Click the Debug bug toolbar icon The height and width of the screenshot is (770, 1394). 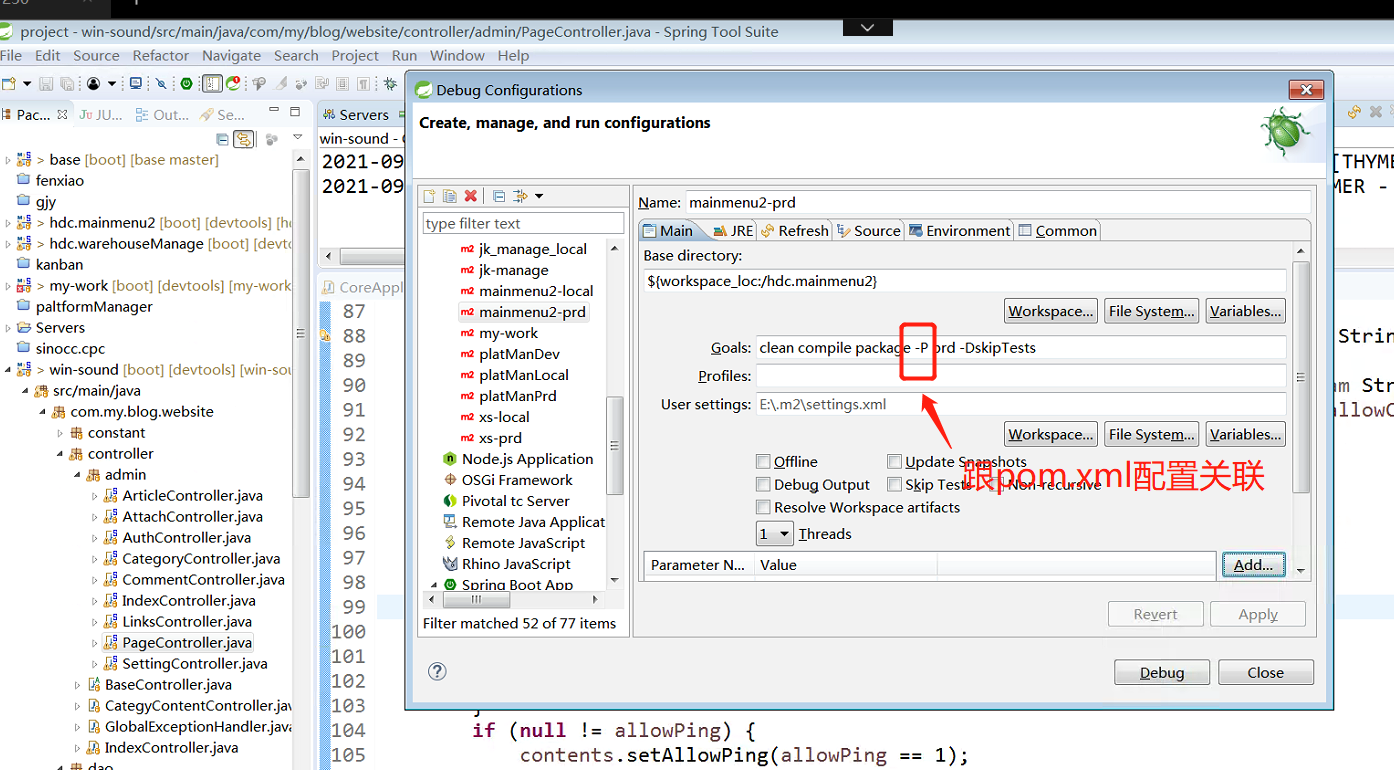click(390, 84)
